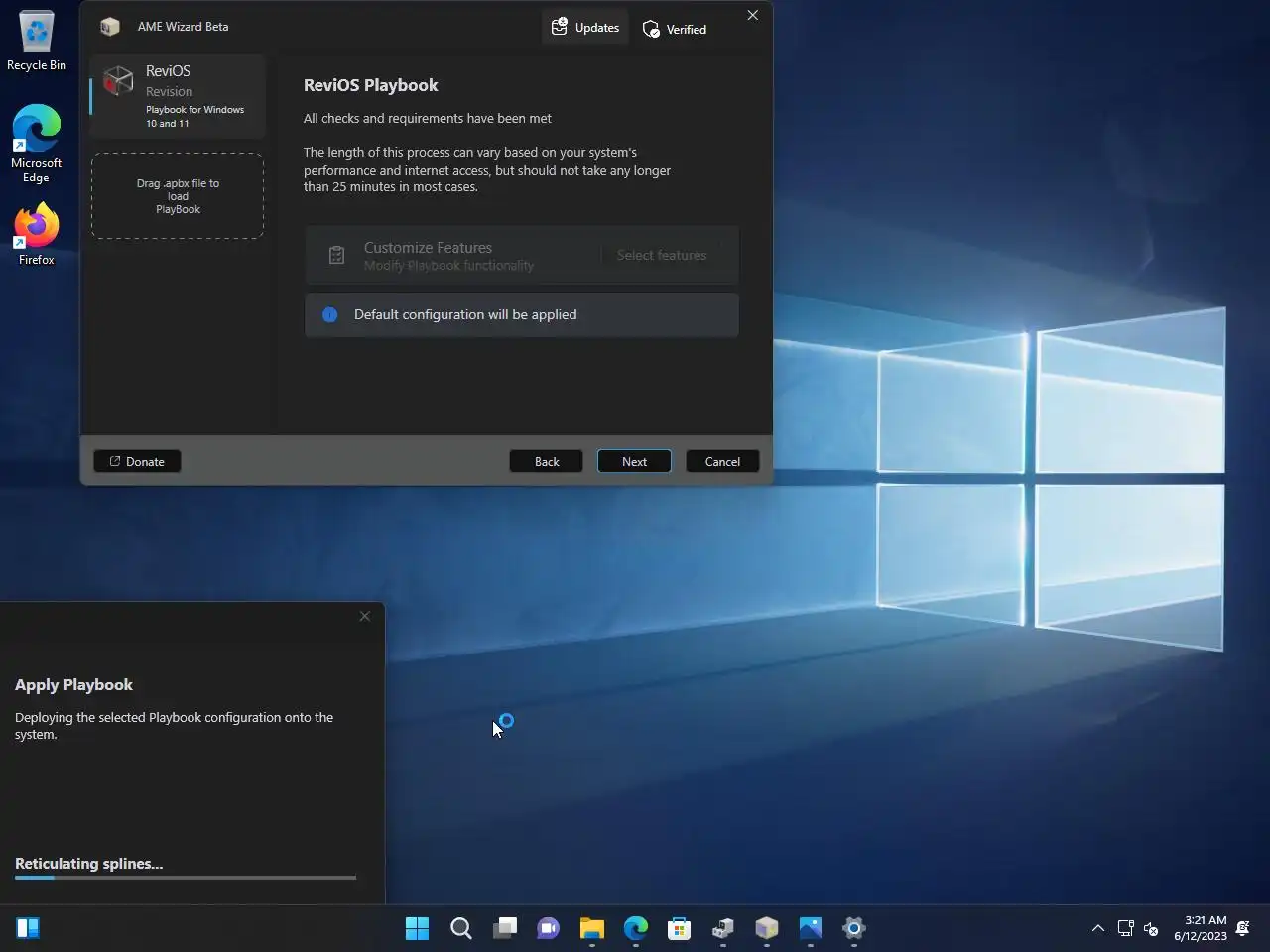Click 'Default configuration will be applied' text

pos(465,314)
